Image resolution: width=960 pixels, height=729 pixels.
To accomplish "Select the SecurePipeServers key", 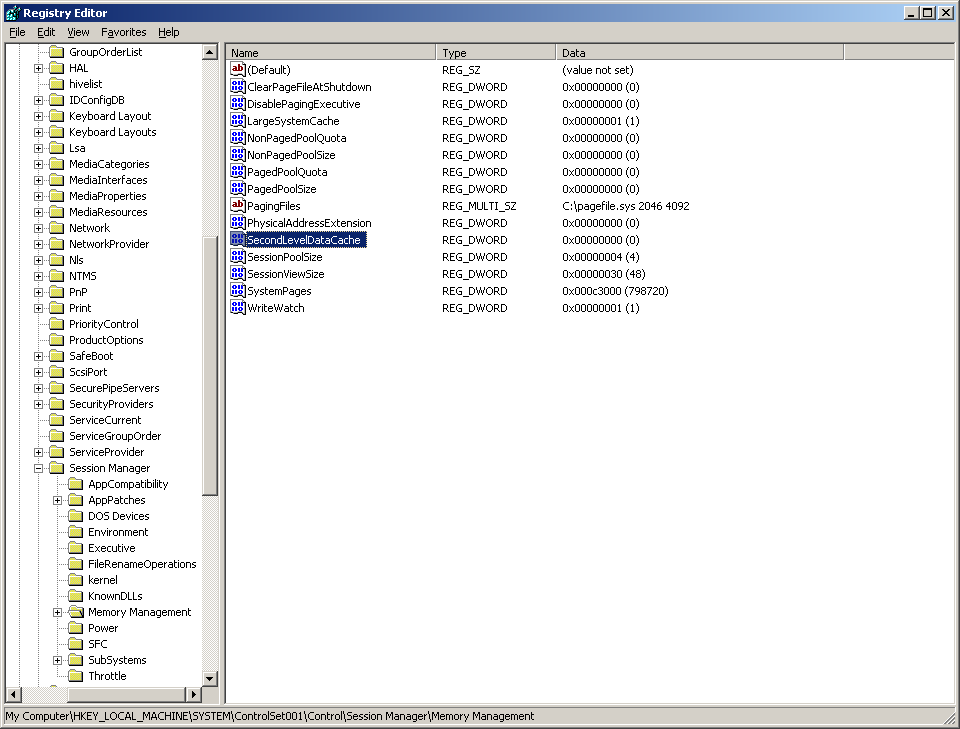I will 114,388.
